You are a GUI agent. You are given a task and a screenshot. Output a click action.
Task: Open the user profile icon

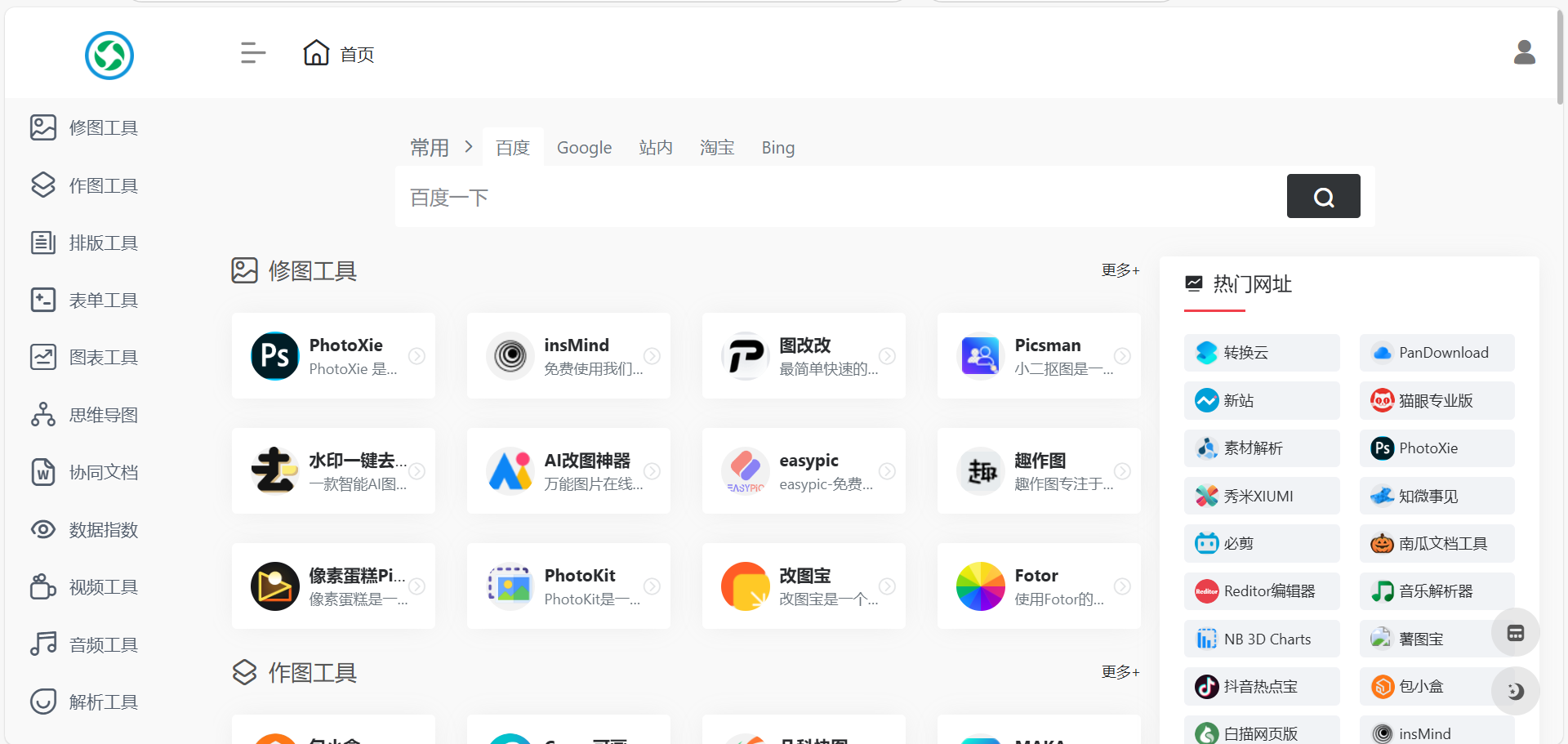[1524, 53]
